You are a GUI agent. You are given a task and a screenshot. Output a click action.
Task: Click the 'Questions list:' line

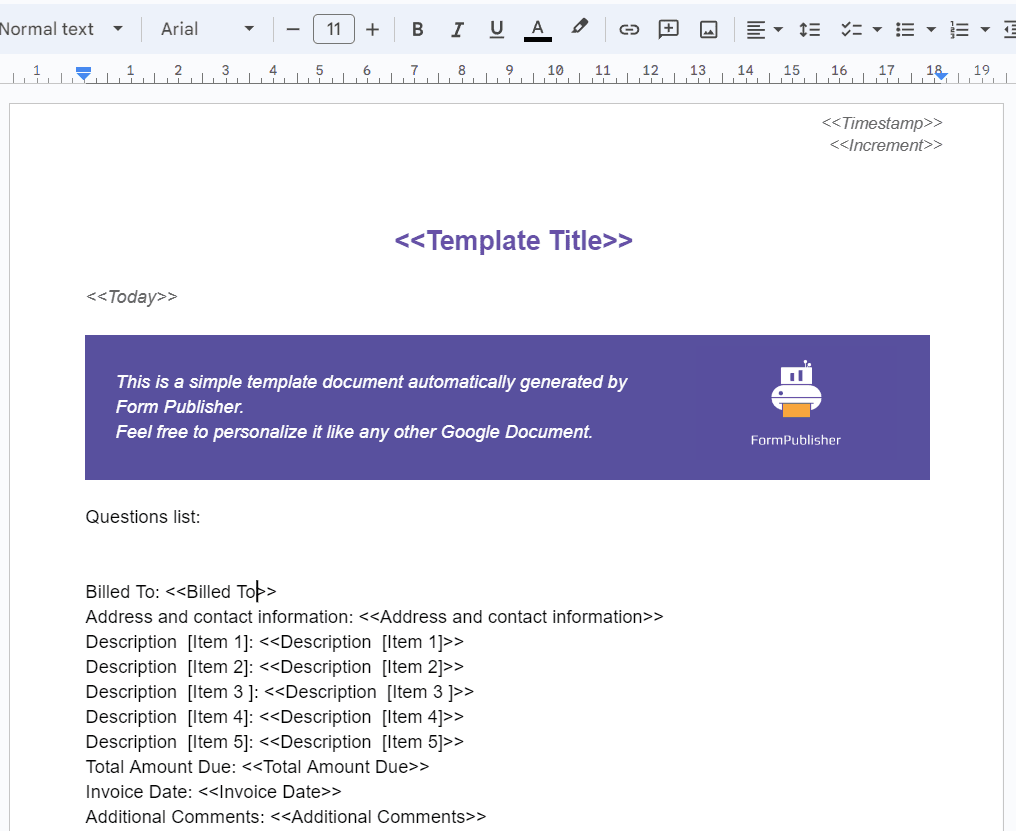(x=143, y=517)
